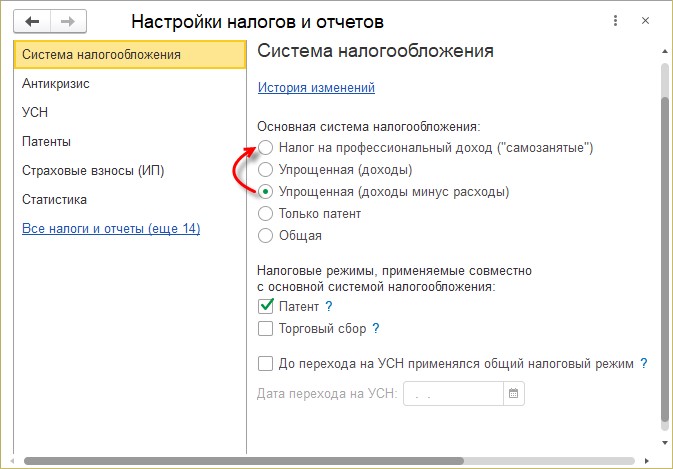This screenshot has width=673, height=469.
Task: Click the Настройки налогов и отчетов title
Action: pos(258,21)
